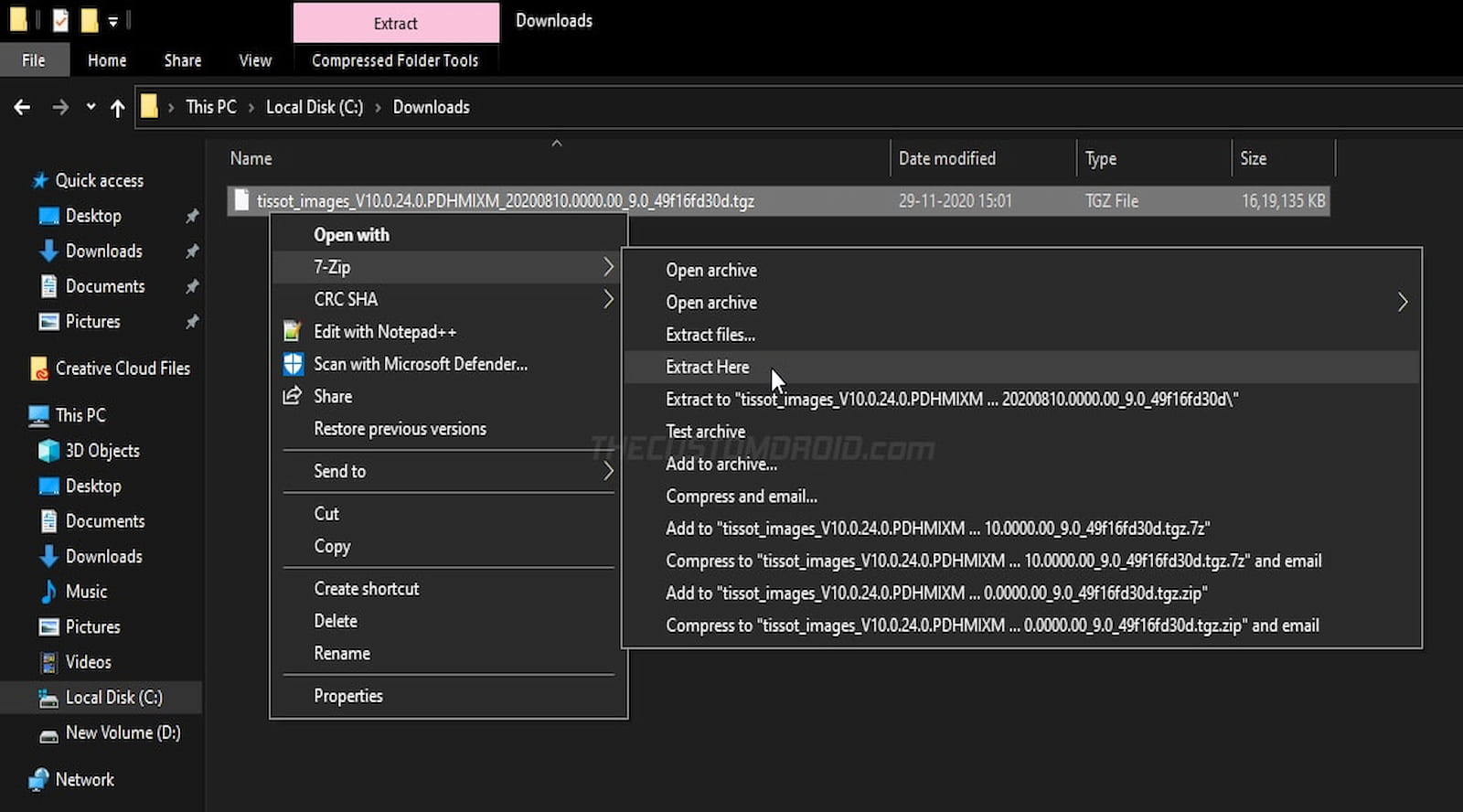
Task: Expand the 7-Zip submenu arrow
Action: [x=608, y=267]
